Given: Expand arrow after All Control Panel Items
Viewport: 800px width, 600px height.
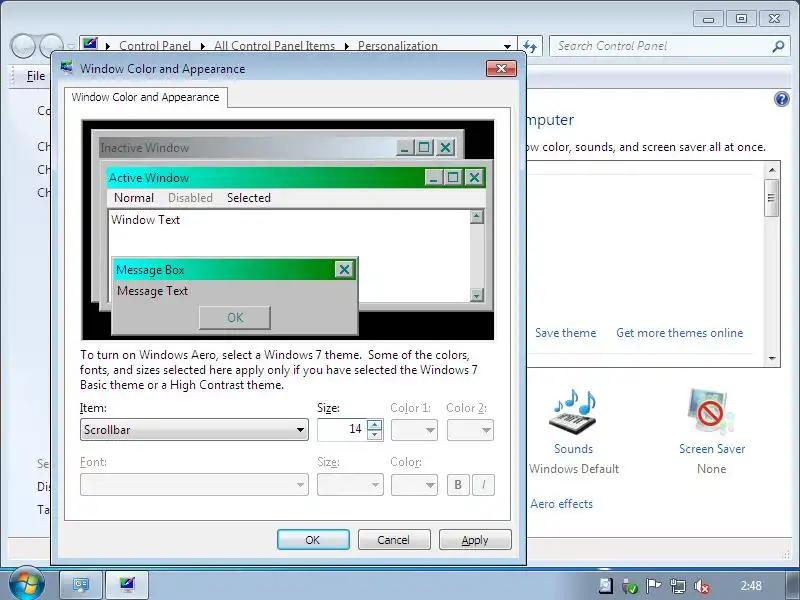Looking at the screenshot, I should coord(347,46).
